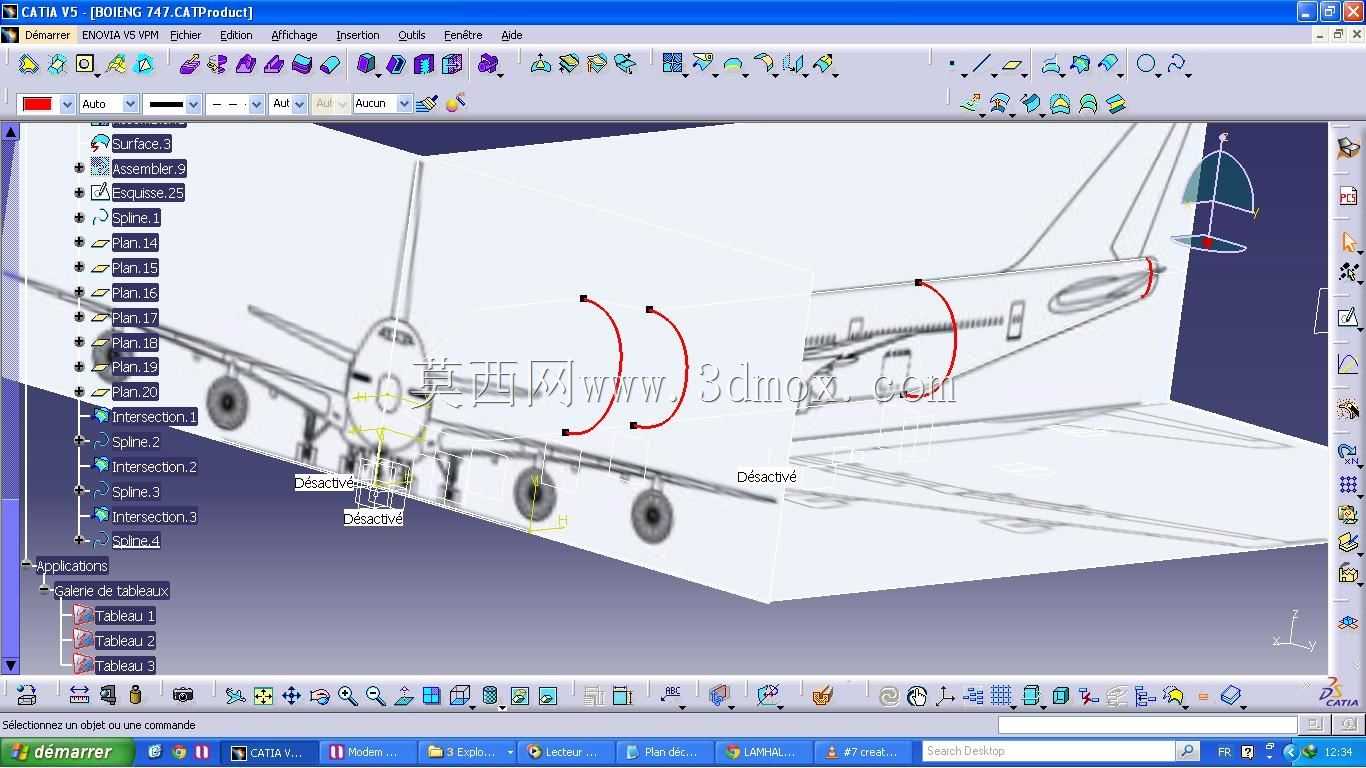The image size is (1366, 768).
Task: Activate the Pan view tool
Action: tap(291, 696)
